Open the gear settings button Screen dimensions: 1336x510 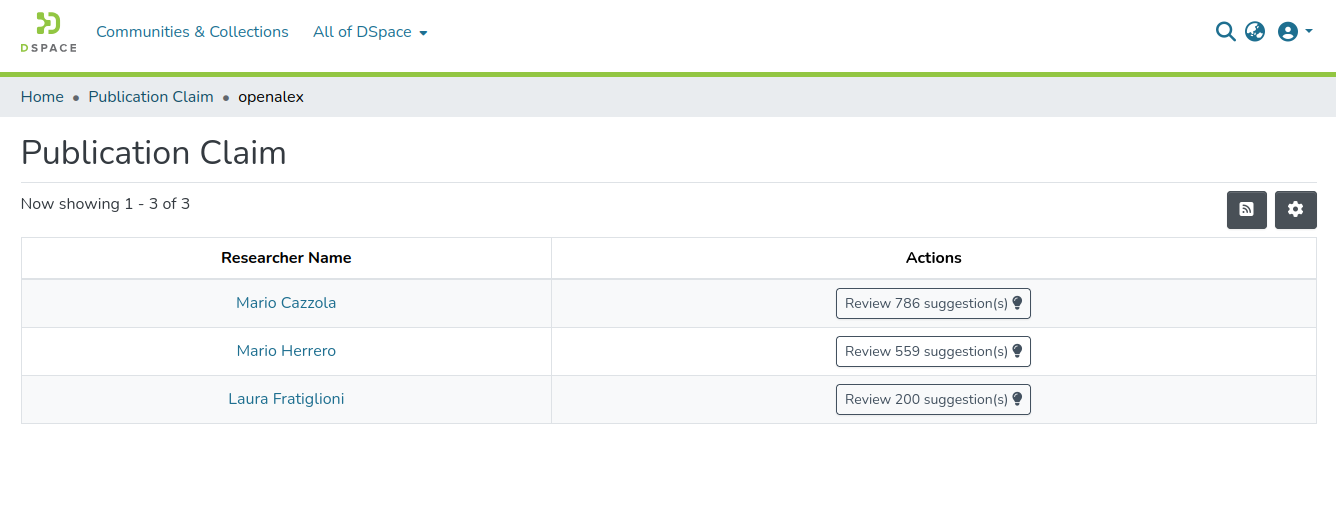(x=1295, y=210)
